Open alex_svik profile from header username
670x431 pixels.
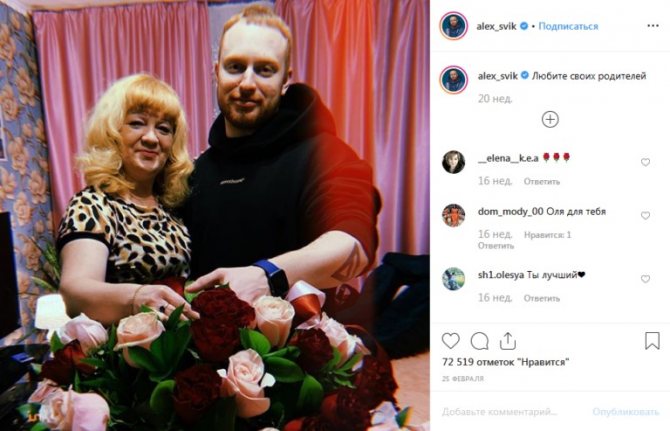click(x=497, y=26)
